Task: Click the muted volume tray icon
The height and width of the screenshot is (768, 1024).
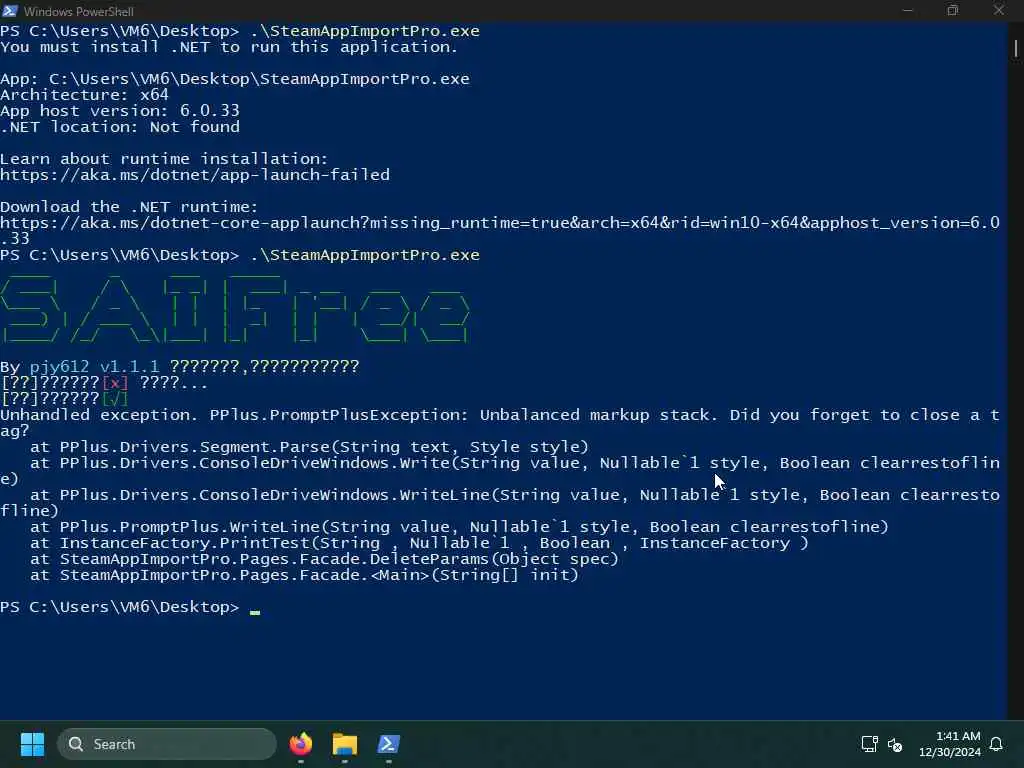Action: 895,744
